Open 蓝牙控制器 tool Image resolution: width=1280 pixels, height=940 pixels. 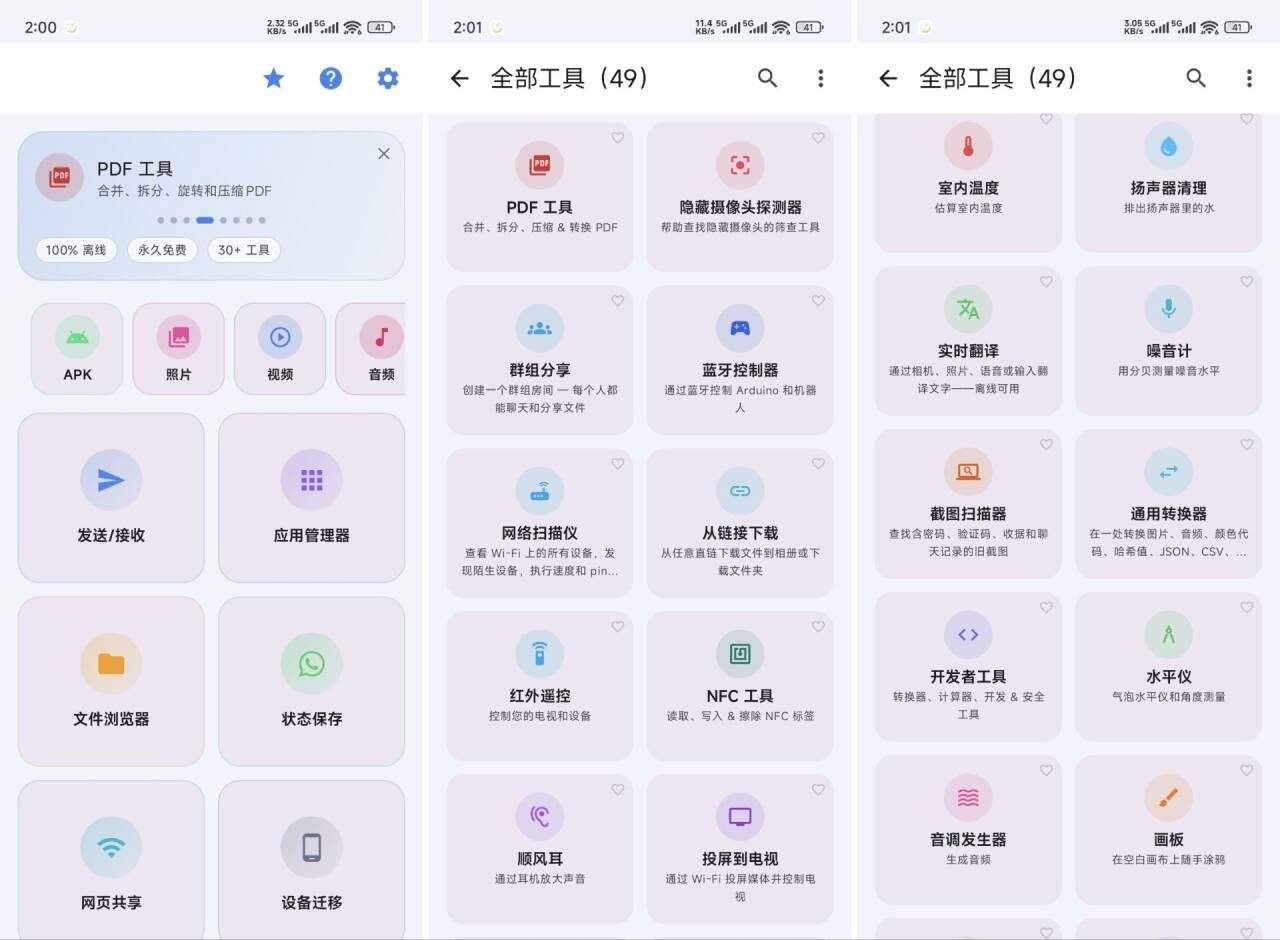point(740,360)
